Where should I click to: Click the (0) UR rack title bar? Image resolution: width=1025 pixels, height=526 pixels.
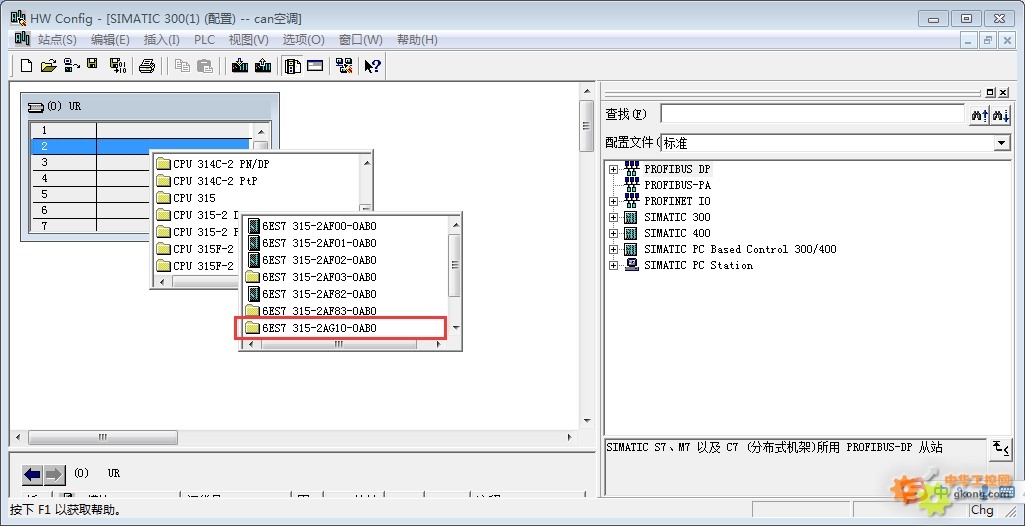point(150,106)
